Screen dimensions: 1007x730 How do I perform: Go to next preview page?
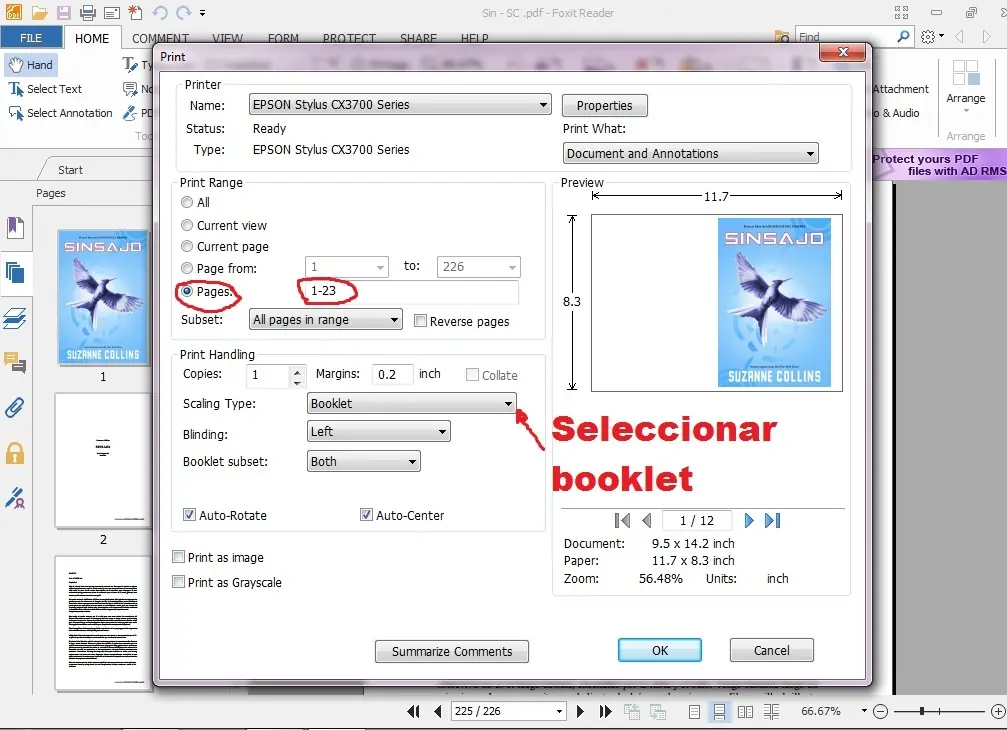749,520
